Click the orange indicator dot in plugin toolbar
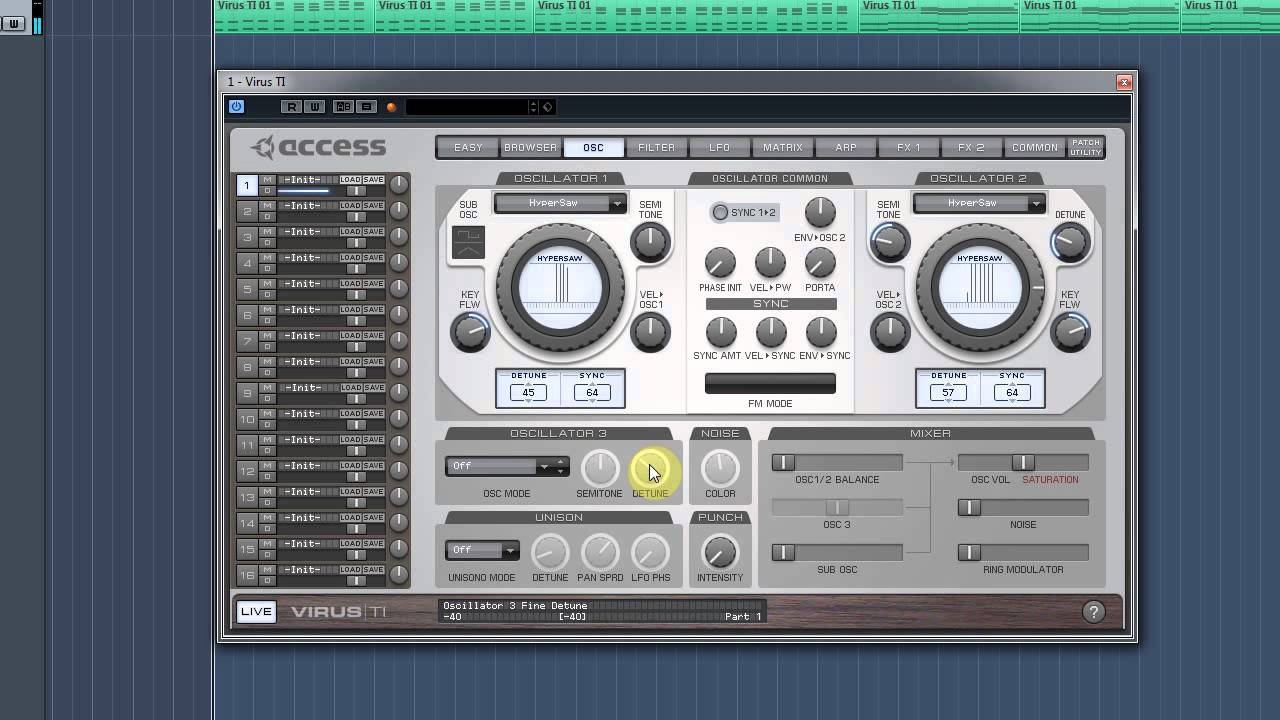This screenshot has height=720, width=1280. click(x=391, y=107)
